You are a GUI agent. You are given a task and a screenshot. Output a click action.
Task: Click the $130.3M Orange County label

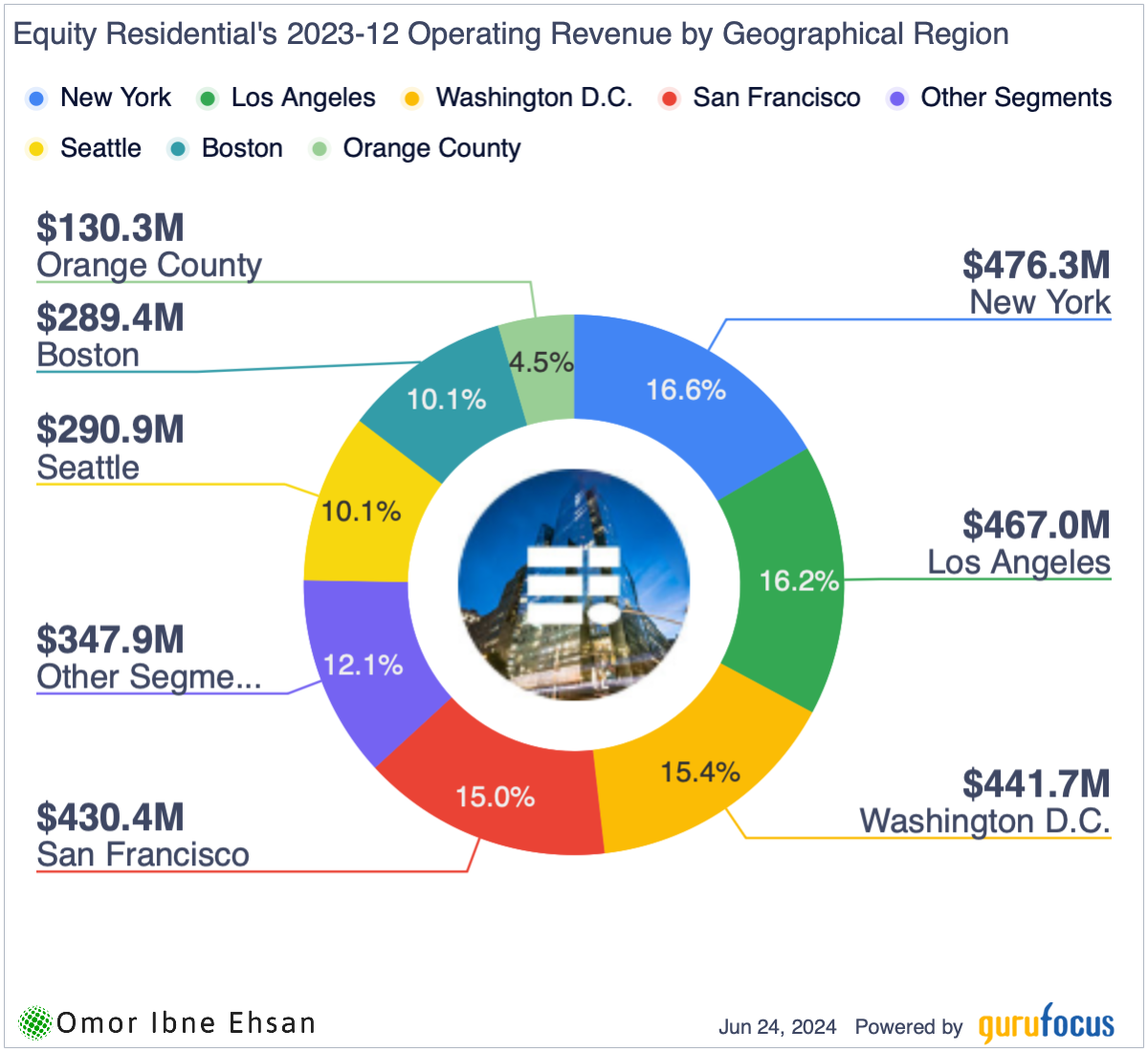[148, 247]
